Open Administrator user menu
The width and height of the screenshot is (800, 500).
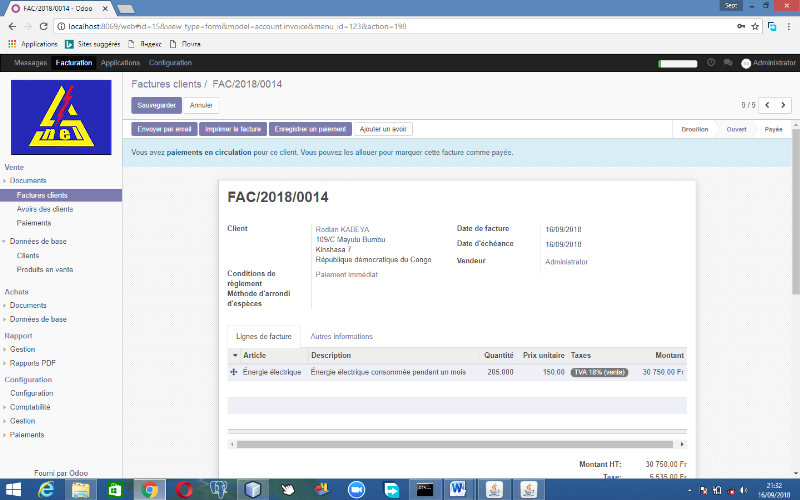pos(768,63)
